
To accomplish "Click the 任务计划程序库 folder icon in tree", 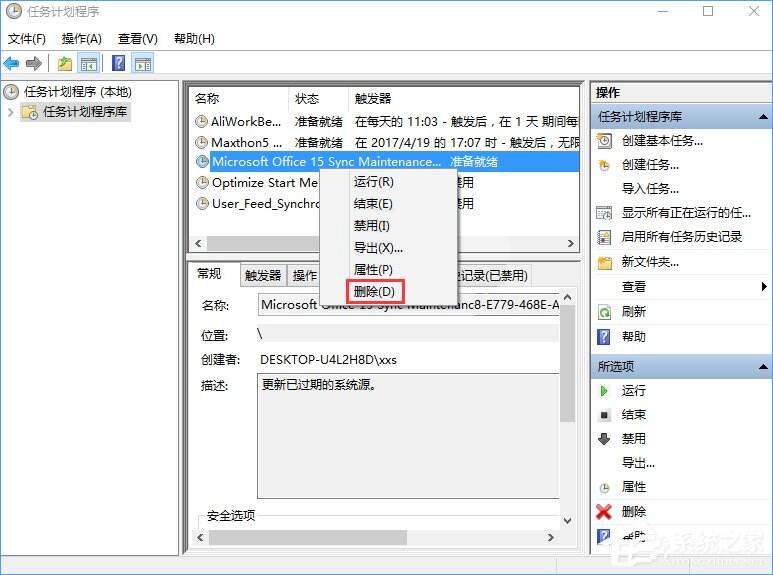I will pyautogui.click(x=30, y=112).
